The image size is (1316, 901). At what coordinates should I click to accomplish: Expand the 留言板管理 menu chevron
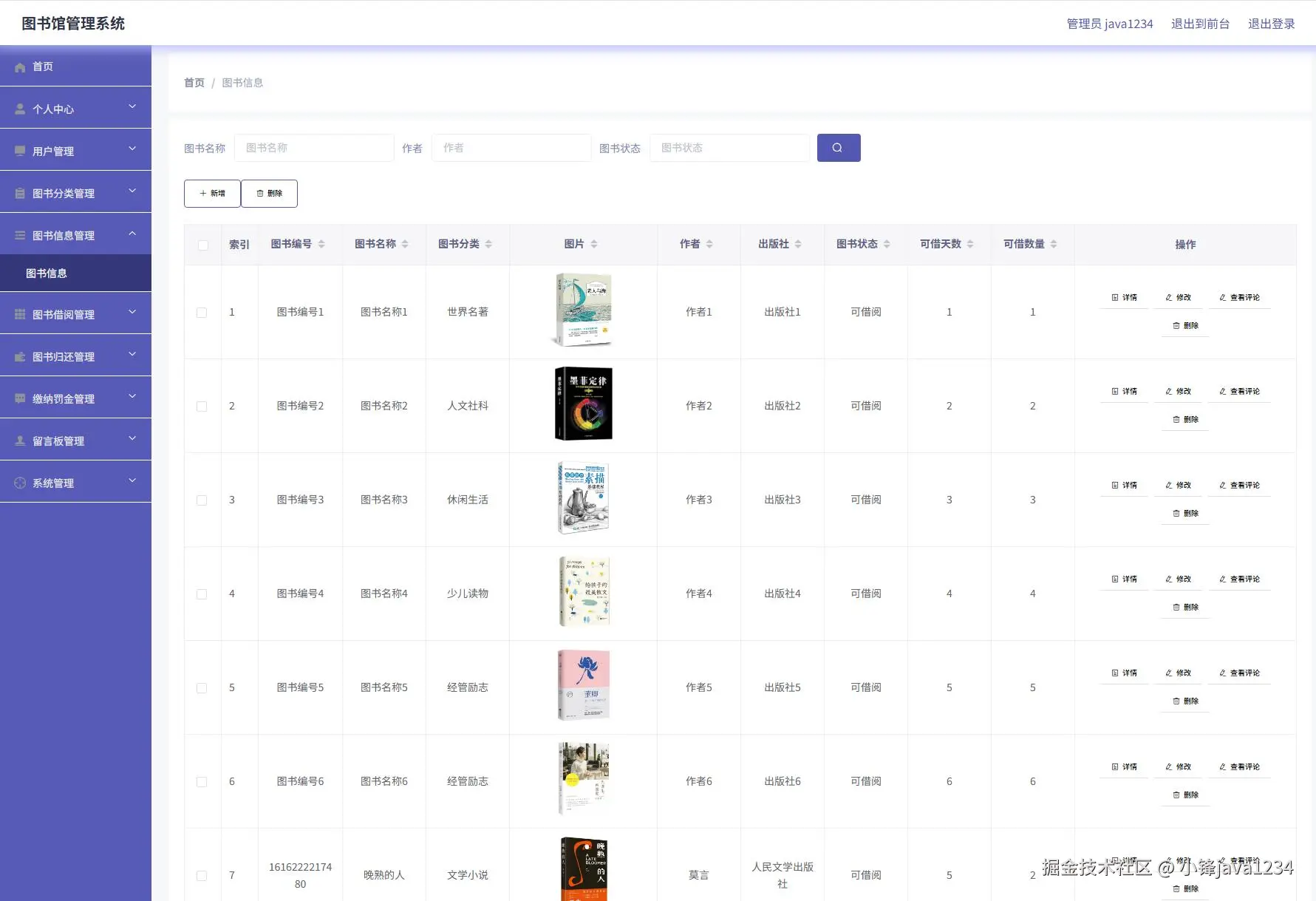132,439
